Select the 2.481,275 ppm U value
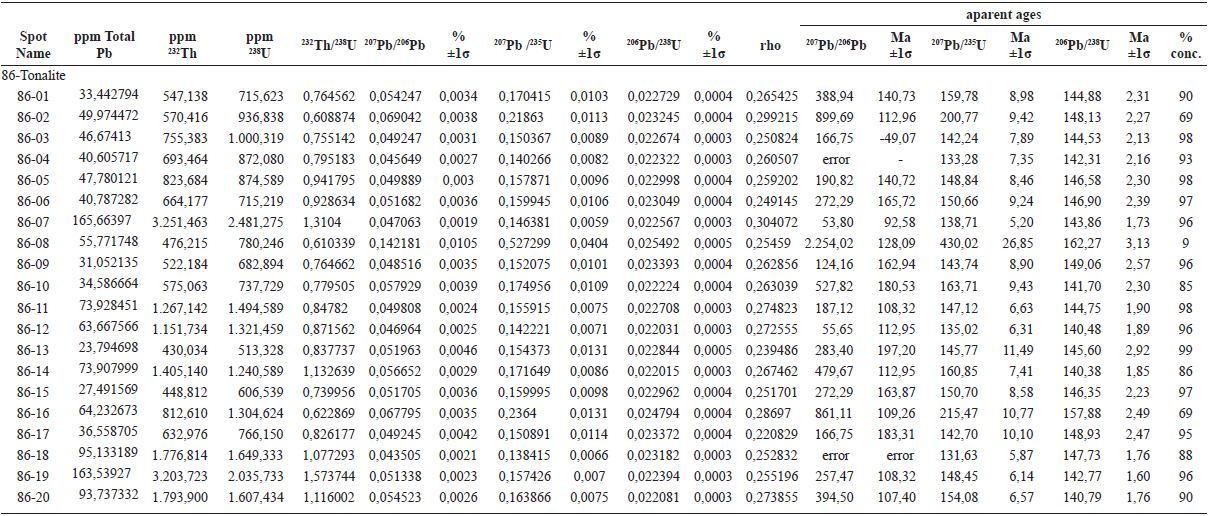Viewport: 1210px width, 516px height. coord(259,221)
